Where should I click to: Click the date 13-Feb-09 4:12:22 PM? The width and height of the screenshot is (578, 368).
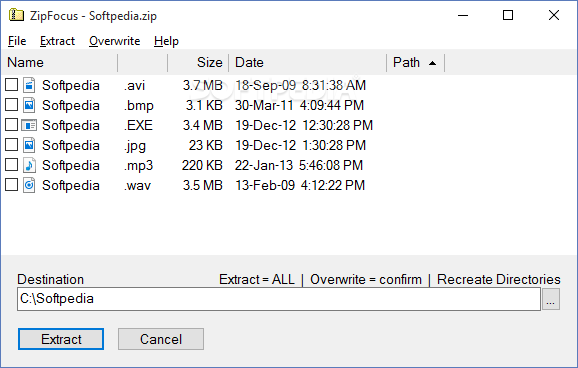click(300, 185)
